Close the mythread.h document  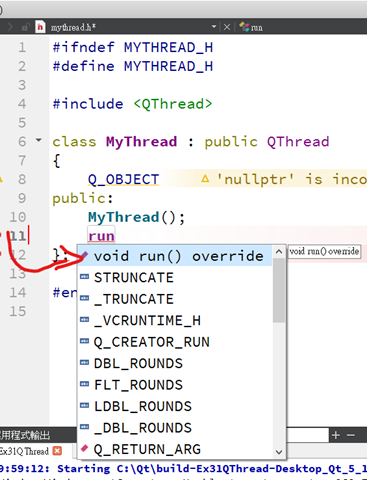(x=227, y=27)
